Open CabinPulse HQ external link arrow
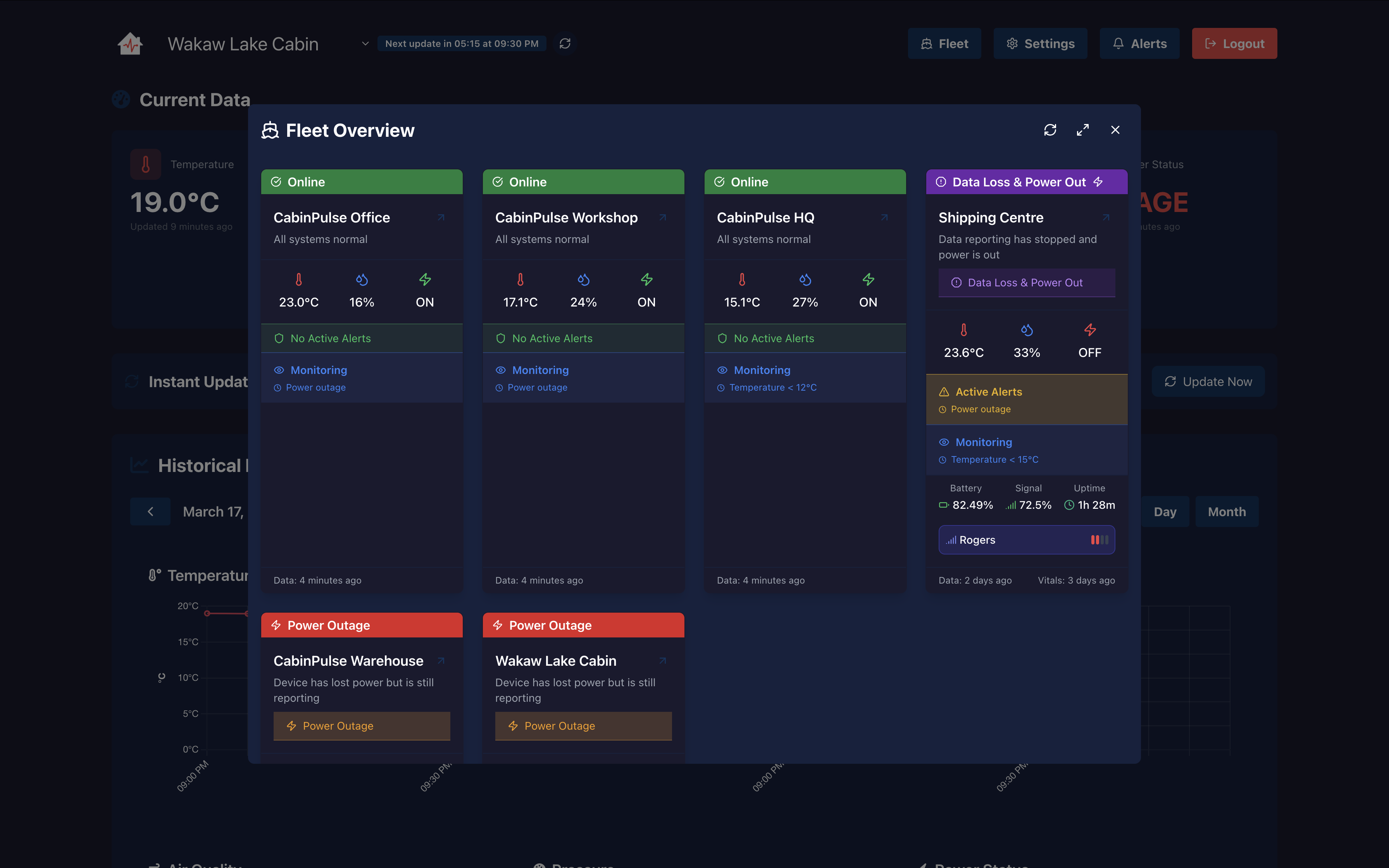The height and width of the screenshot is (868, 1389). [884, 217]
